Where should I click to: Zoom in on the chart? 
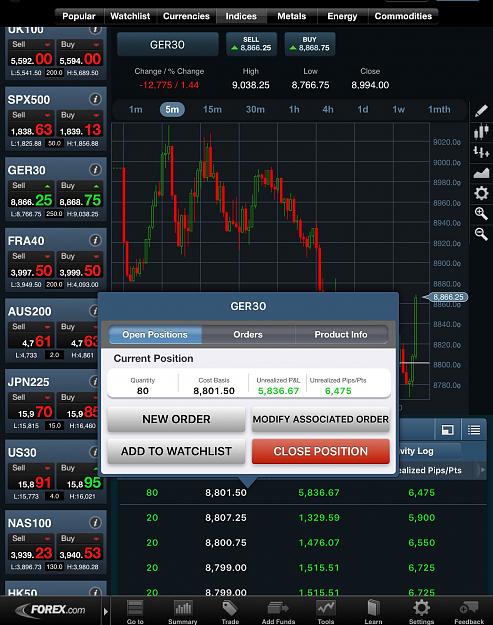481,214
